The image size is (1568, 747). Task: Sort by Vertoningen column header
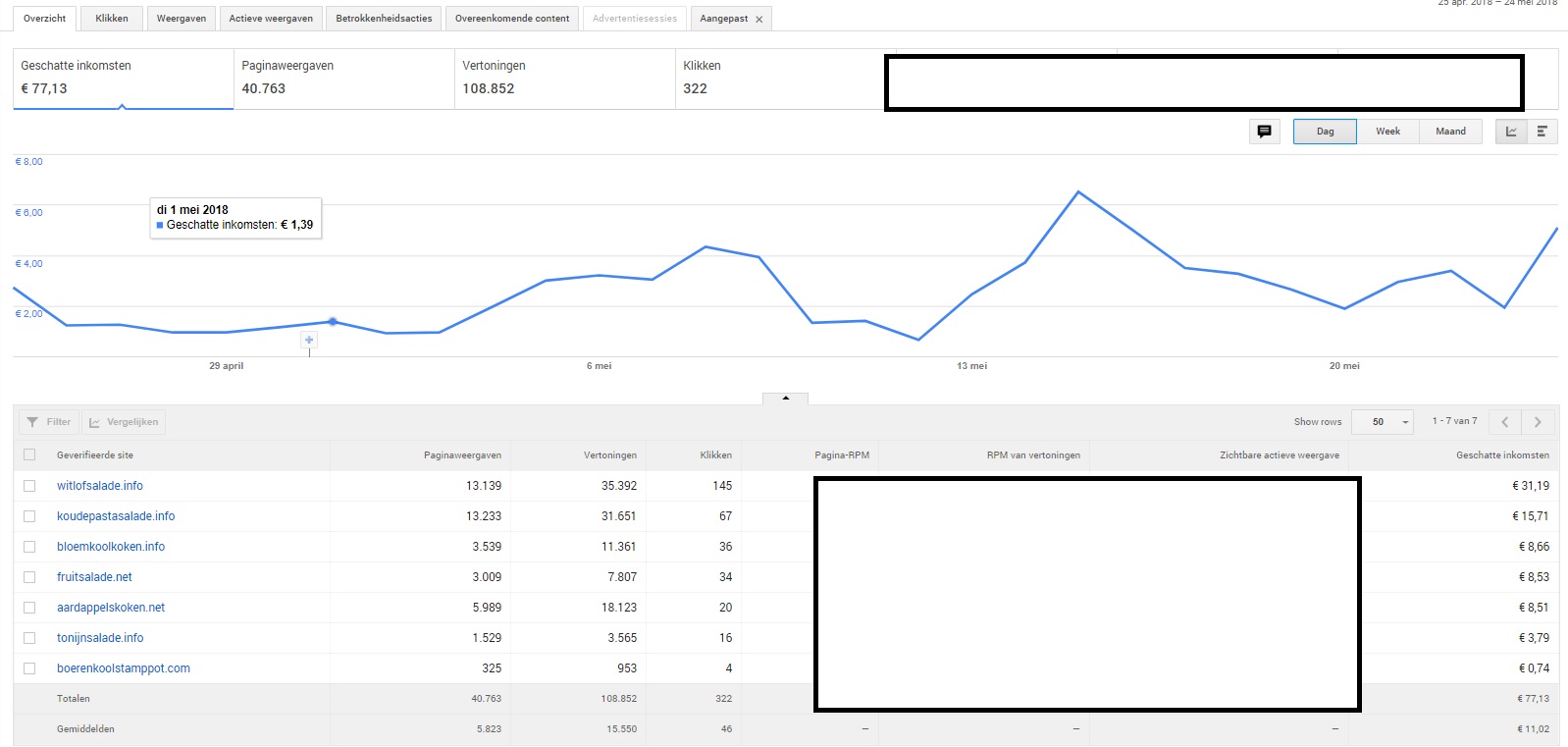pyautogui.click(x=610, y=455)
